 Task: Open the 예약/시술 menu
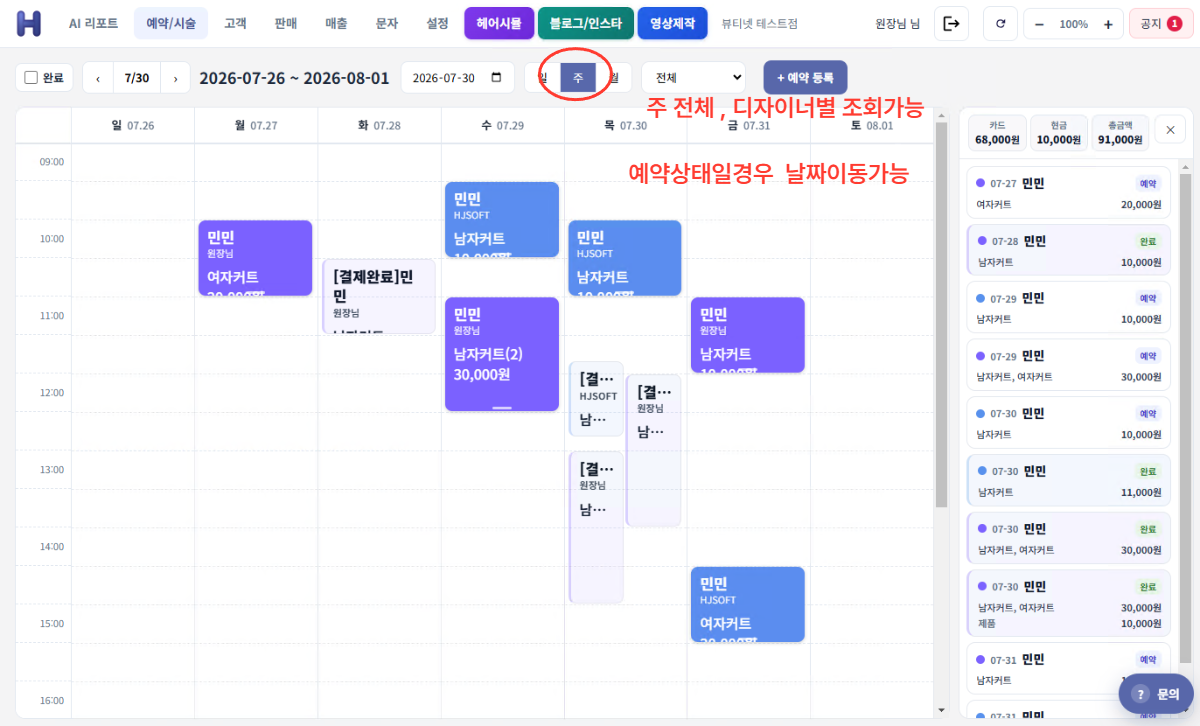(x=171, y=22)
